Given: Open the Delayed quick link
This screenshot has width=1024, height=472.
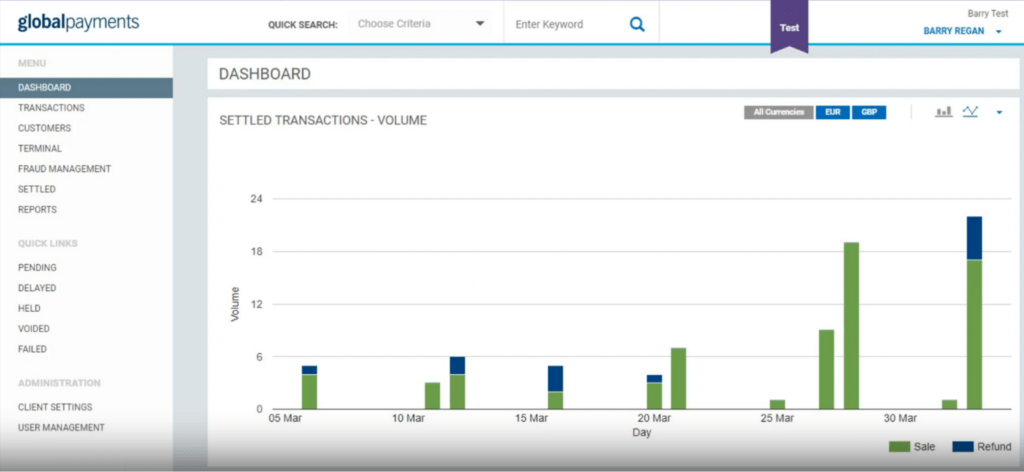Looking at the screenshot, I should (37, 288).
